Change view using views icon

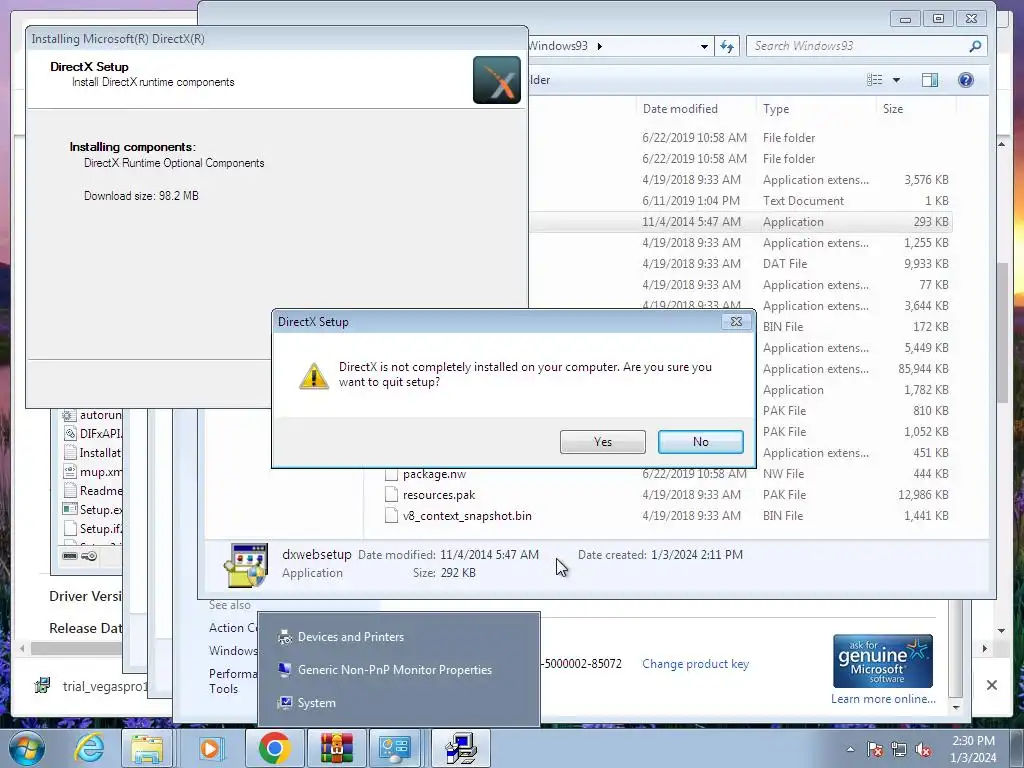[x=874, y=80]
